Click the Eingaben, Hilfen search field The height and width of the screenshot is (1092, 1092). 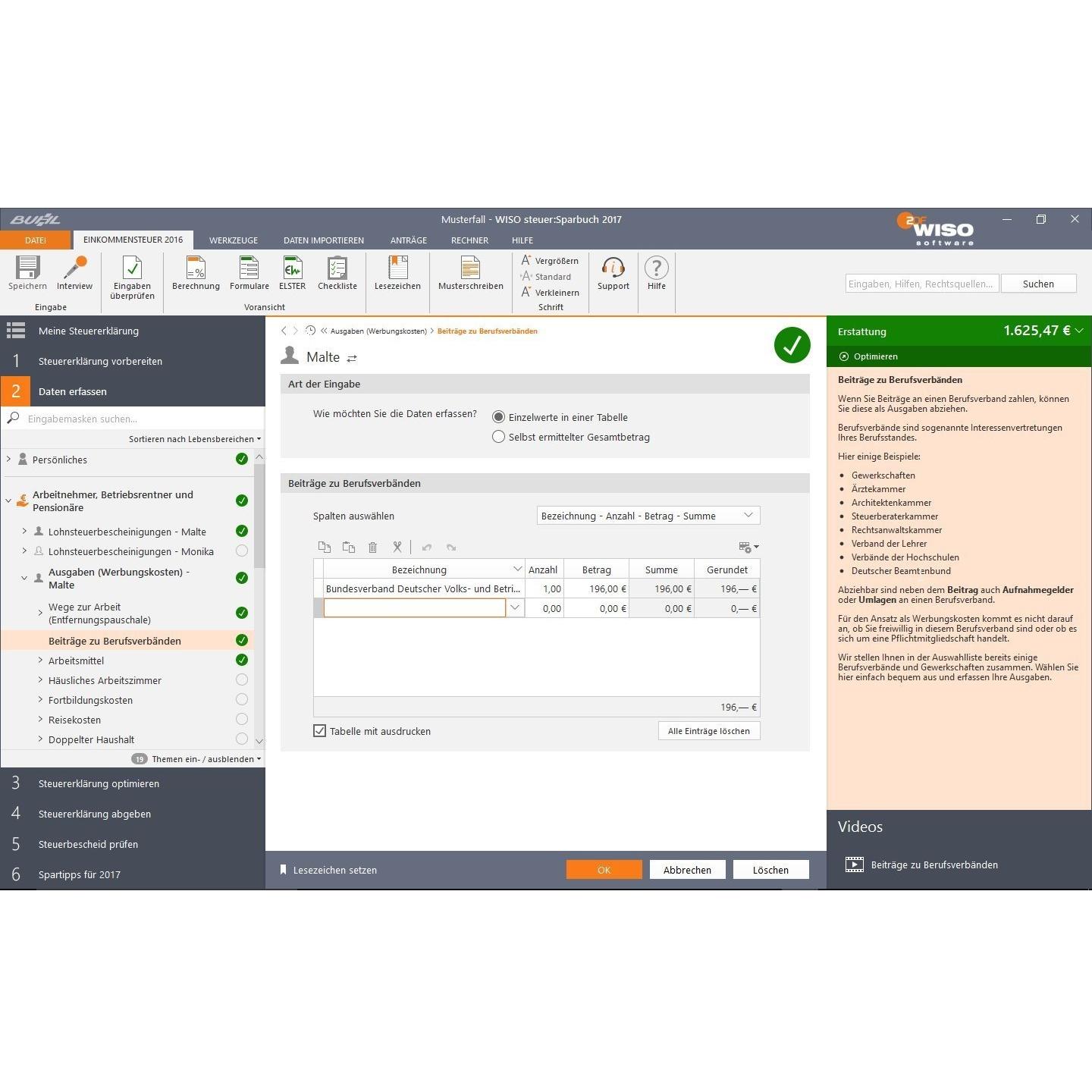[922, 284]
